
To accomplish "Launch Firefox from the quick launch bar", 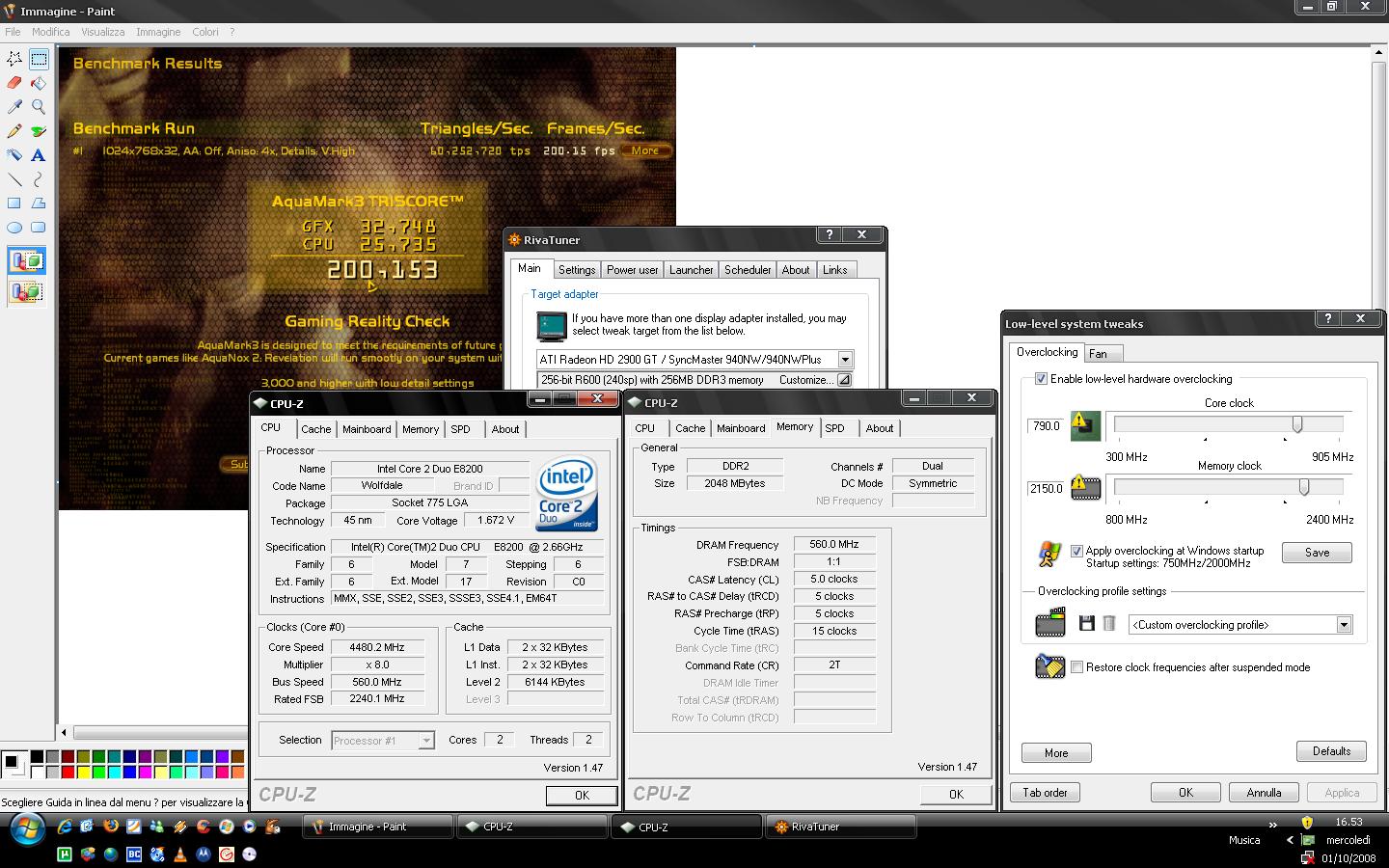I will [x=110, y=827].
